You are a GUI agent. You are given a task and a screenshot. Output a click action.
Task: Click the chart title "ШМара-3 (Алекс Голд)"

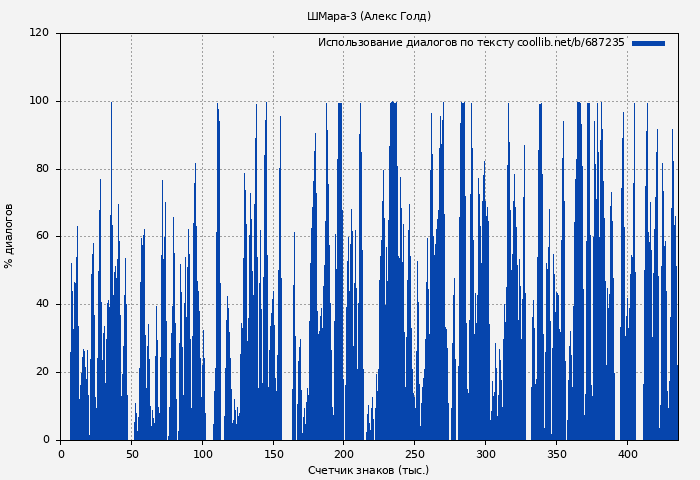[369, 17]
